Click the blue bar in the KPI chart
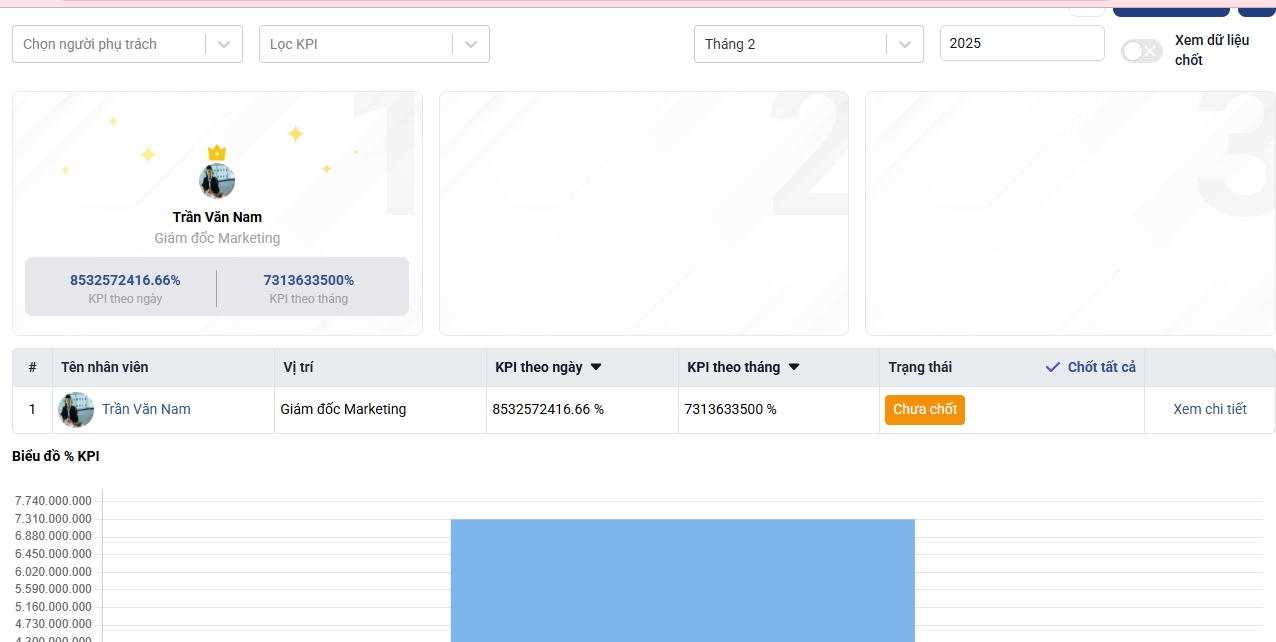The height and width of the screenshot is (642, 1276). pyautogui.click(x=682, y=580)
